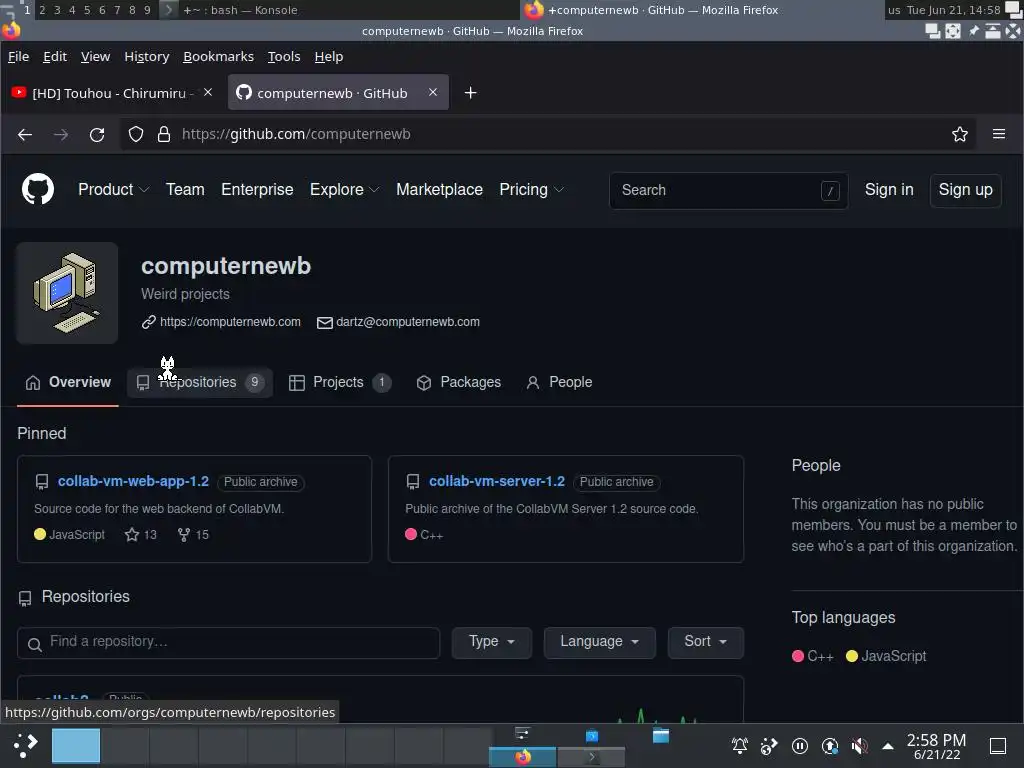Reload the current page
Image resolution: width=1024 pixels, height=768 pixels.
[x=97, y=135]
